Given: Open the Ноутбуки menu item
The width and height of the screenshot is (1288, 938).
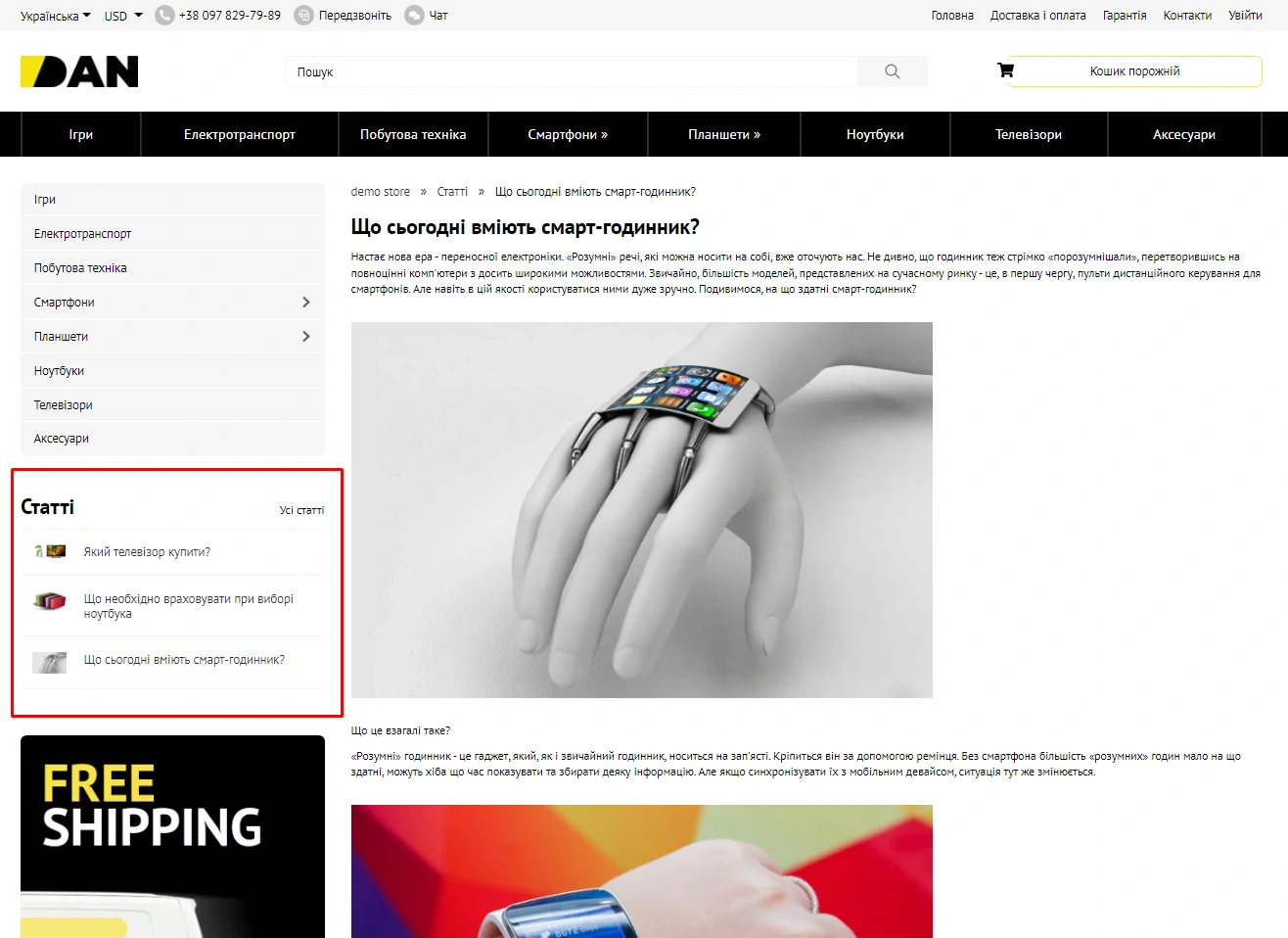Looking at the screenshot, I should pyautogui.click(x=875, y=134).
